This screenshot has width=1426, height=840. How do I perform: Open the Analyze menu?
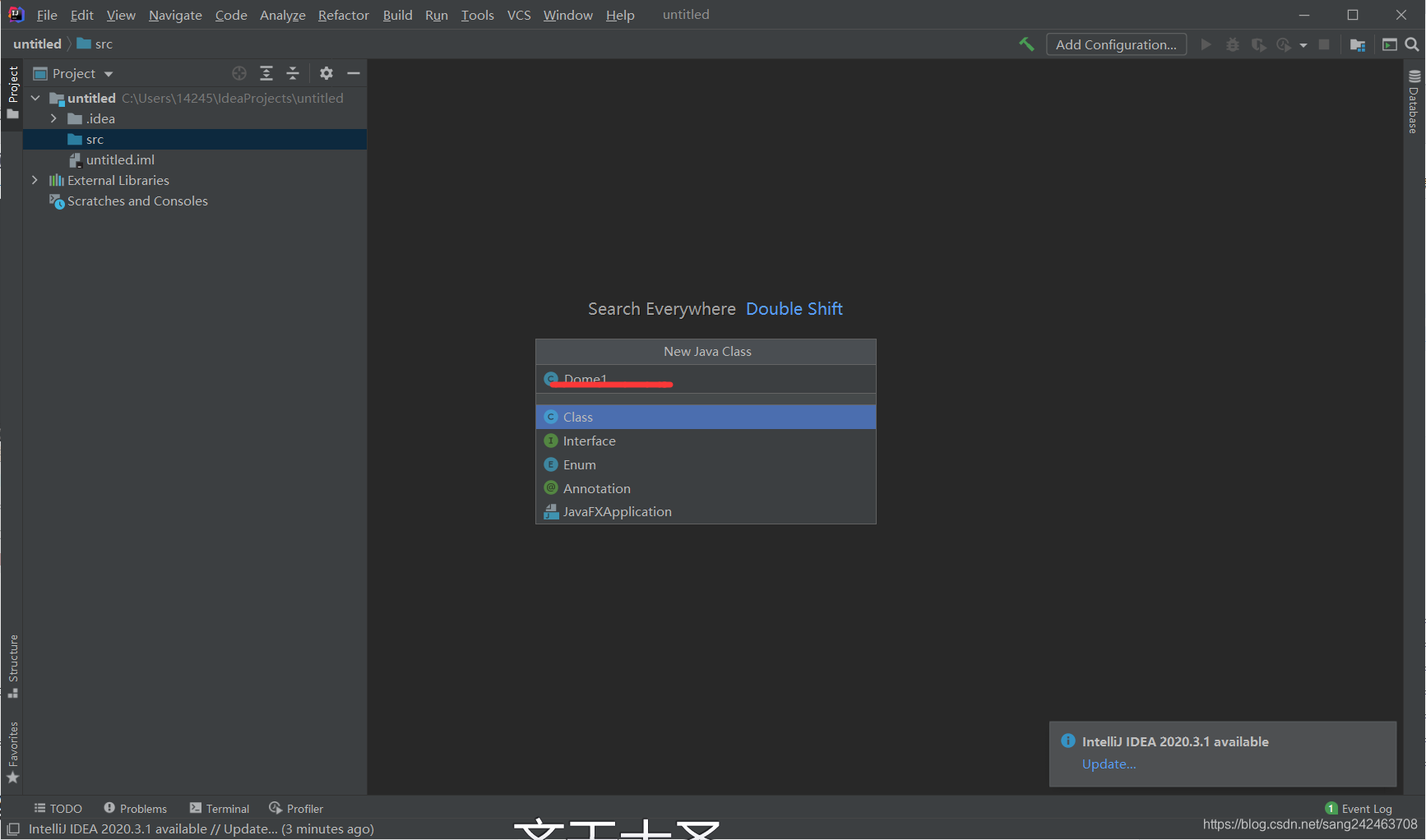(283, 15)
